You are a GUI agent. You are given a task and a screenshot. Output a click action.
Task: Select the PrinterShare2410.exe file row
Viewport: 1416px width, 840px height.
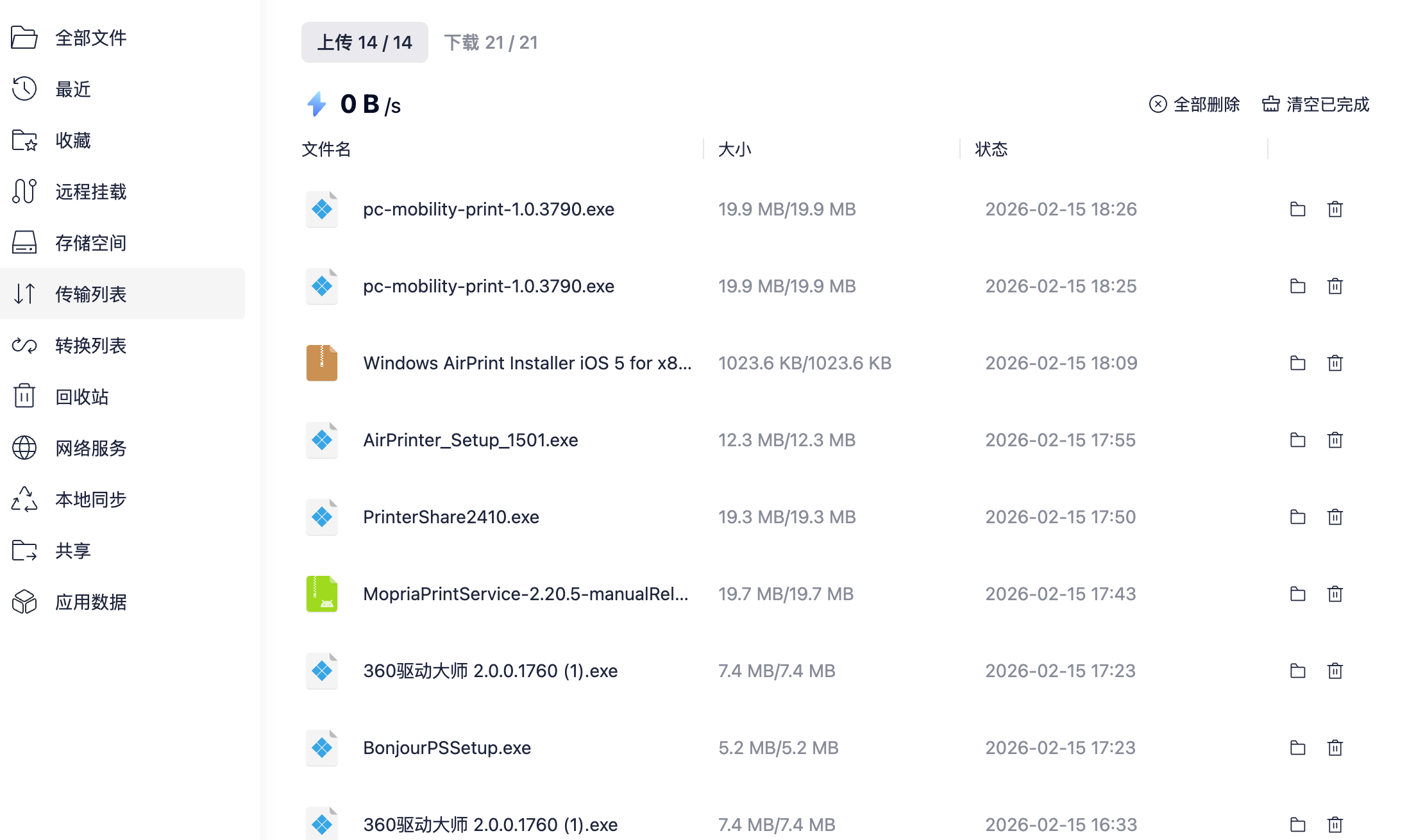pyautogui.click(x=451, y=517)
